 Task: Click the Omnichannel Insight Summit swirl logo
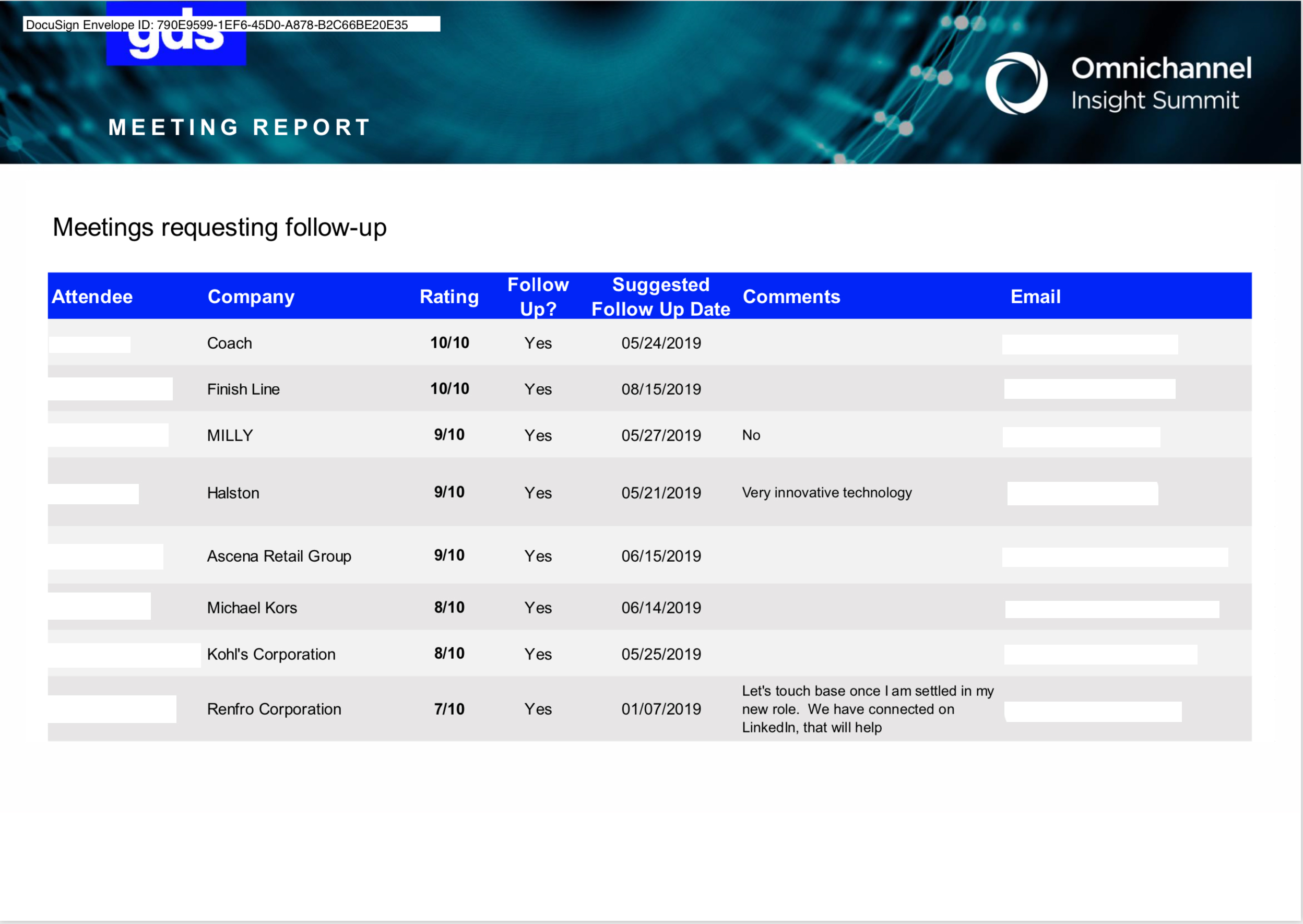1016,83
